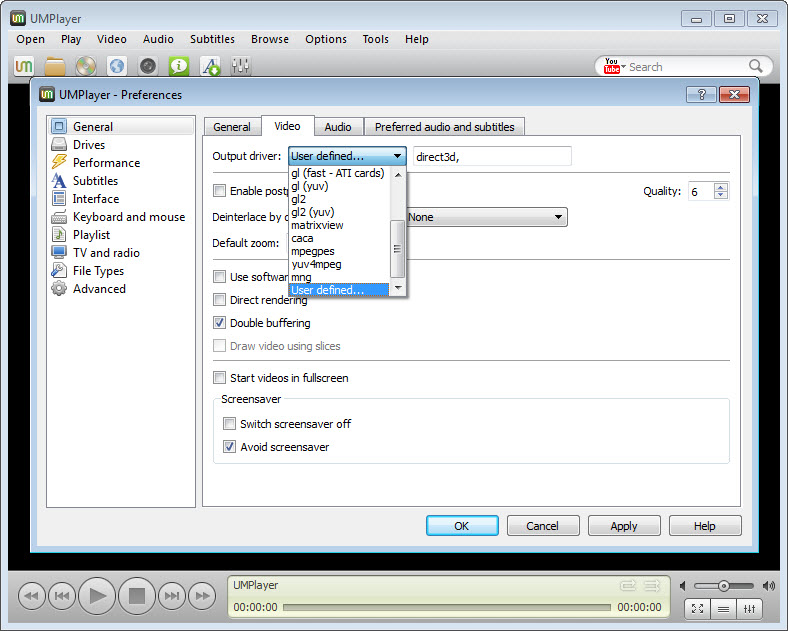Open the Deinterlace None dropdown
Image resolution: width=788 pixels, height=631 pixels.
tap(486, 217)
